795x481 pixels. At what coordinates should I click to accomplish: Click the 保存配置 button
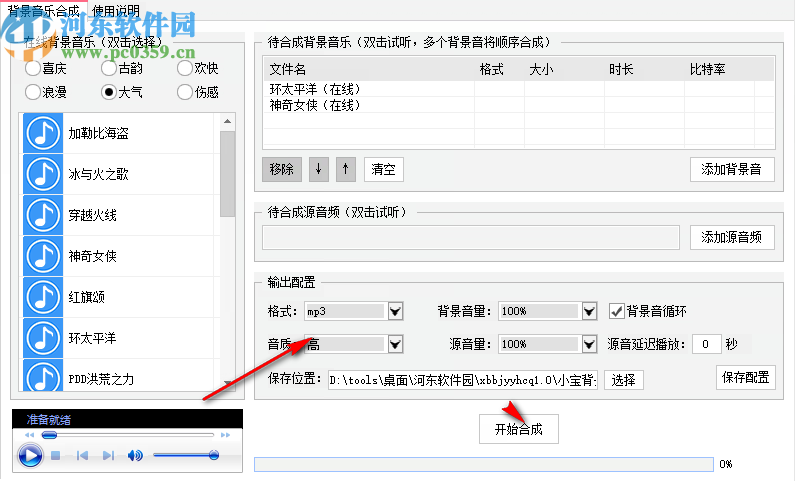click(745, 377)
